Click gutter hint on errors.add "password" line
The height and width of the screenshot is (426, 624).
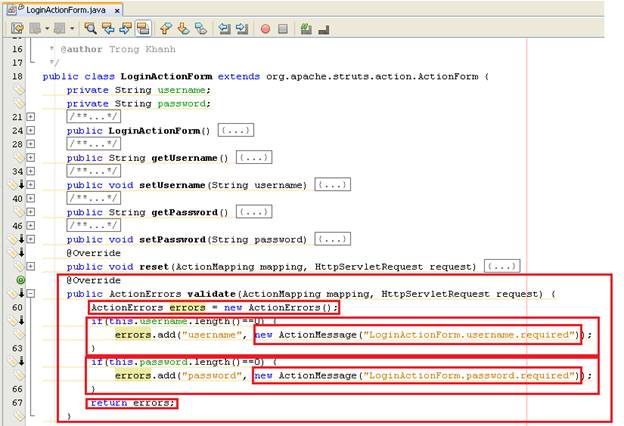[20, 375]
